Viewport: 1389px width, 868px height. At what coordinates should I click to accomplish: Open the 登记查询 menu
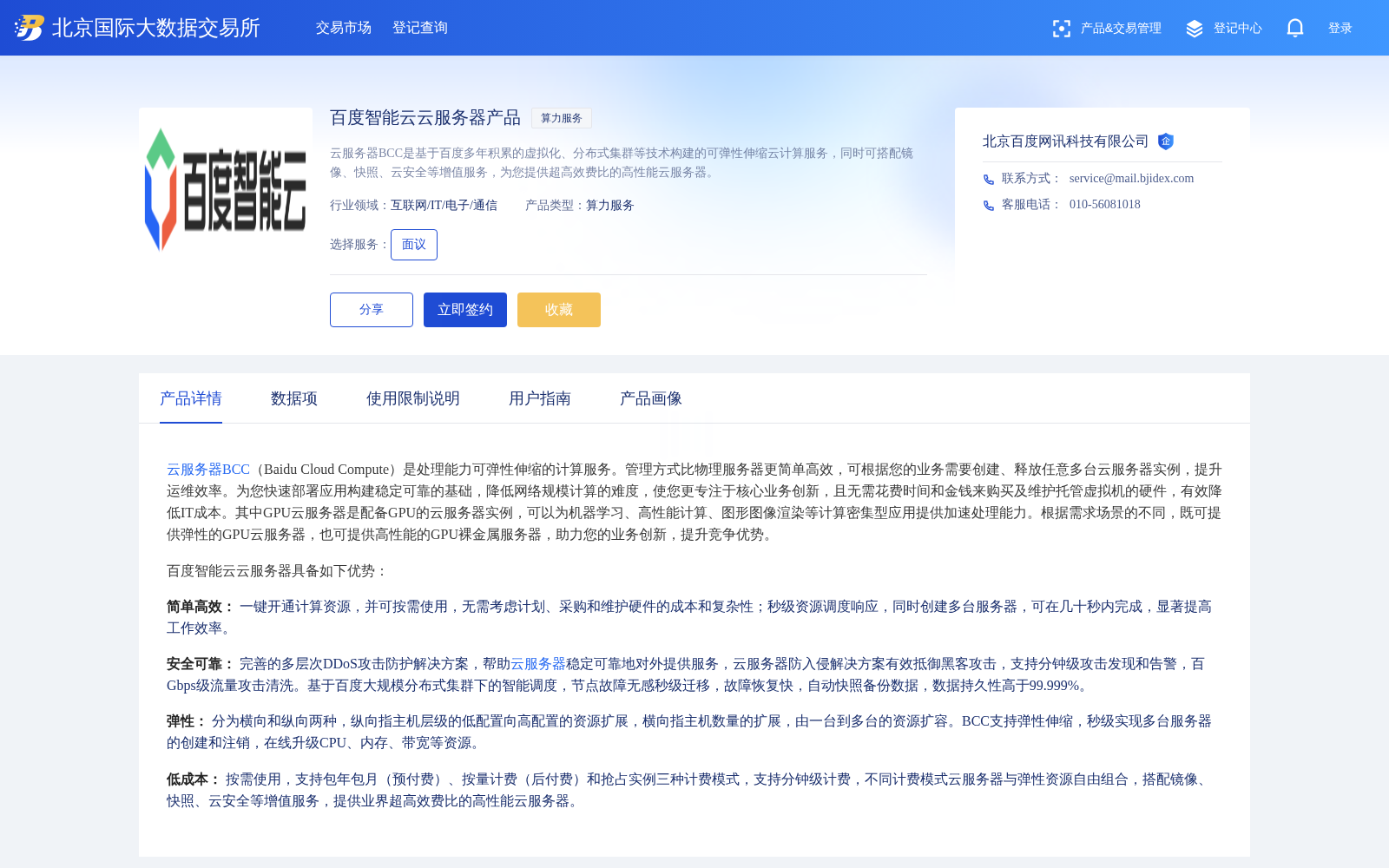pyautogui.click(x=420, y=28)
